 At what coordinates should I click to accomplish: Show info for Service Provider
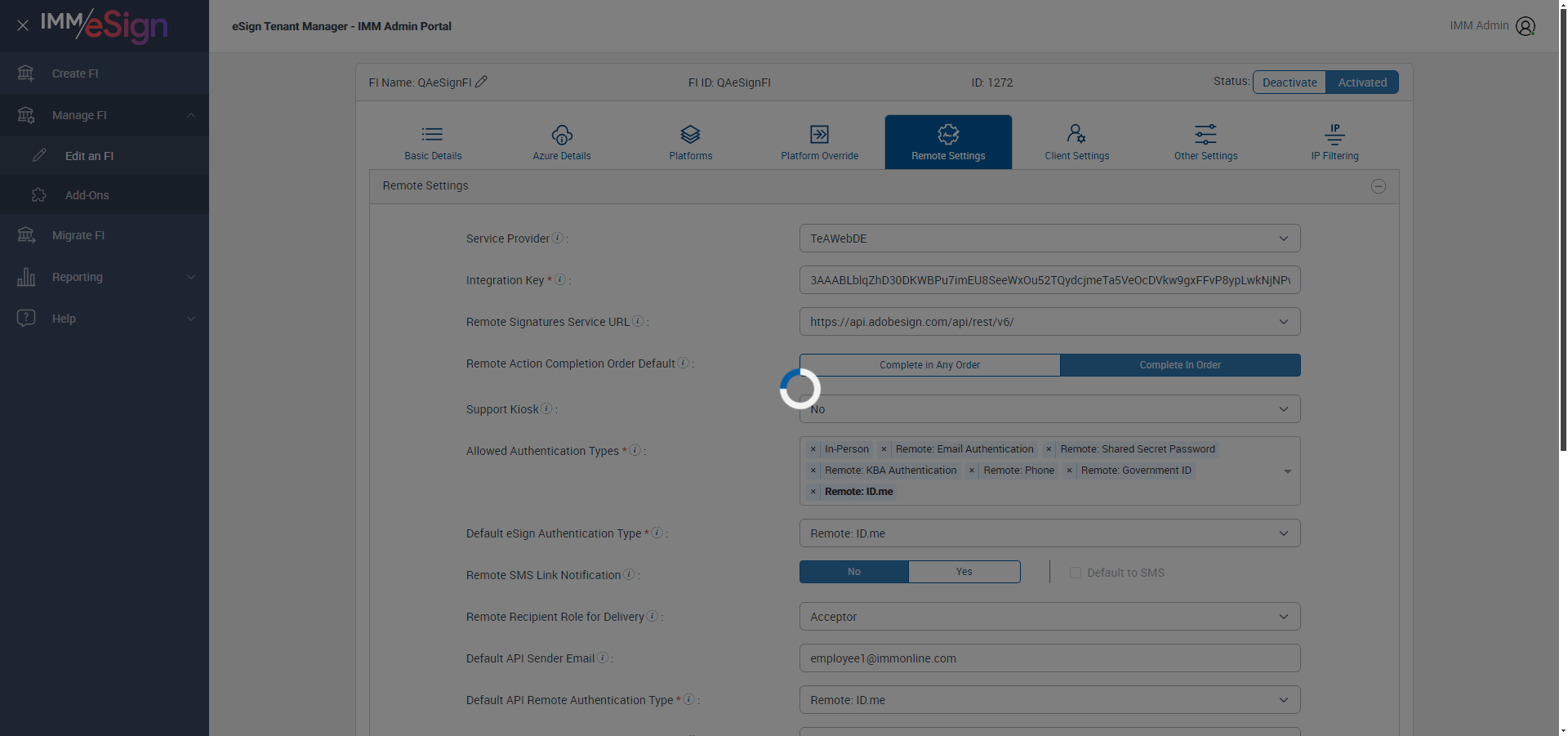pyautogui.click(x=558, y=238)
